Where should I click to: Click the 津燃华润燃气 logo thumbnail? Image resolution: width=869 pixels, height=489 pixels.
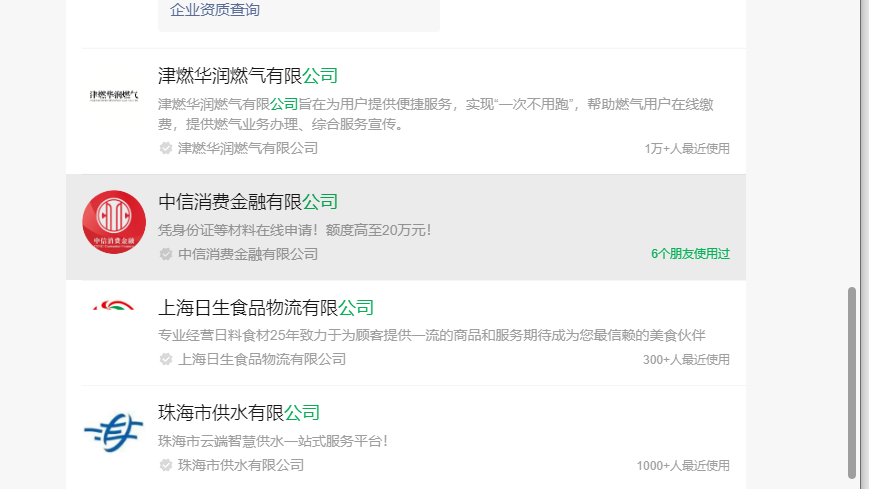tap(114, 95)
